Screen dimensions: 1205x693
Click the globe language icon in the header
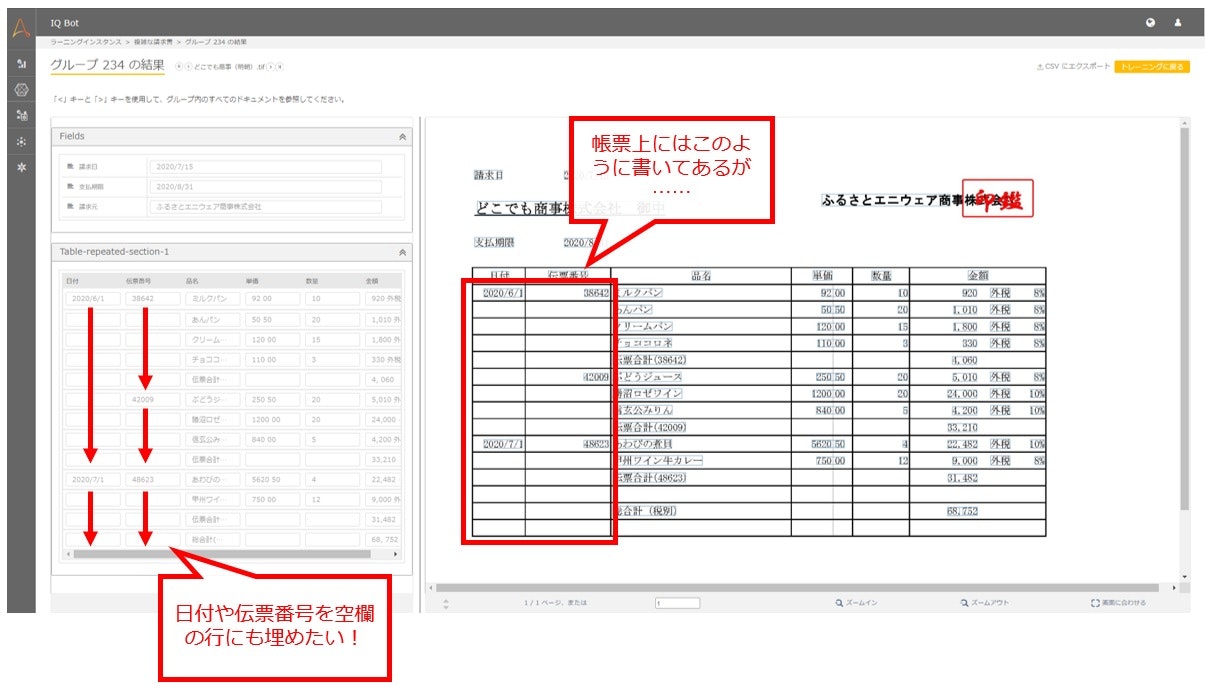click(x=1151, y=22)
